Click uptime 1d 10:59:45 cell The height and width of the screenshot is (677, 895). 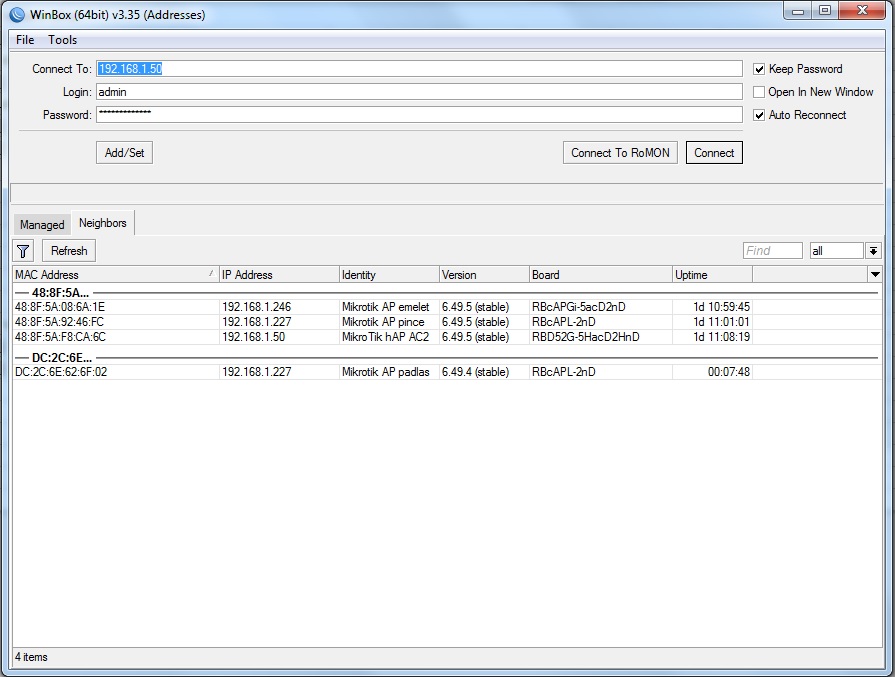click(x=721, y=307)
